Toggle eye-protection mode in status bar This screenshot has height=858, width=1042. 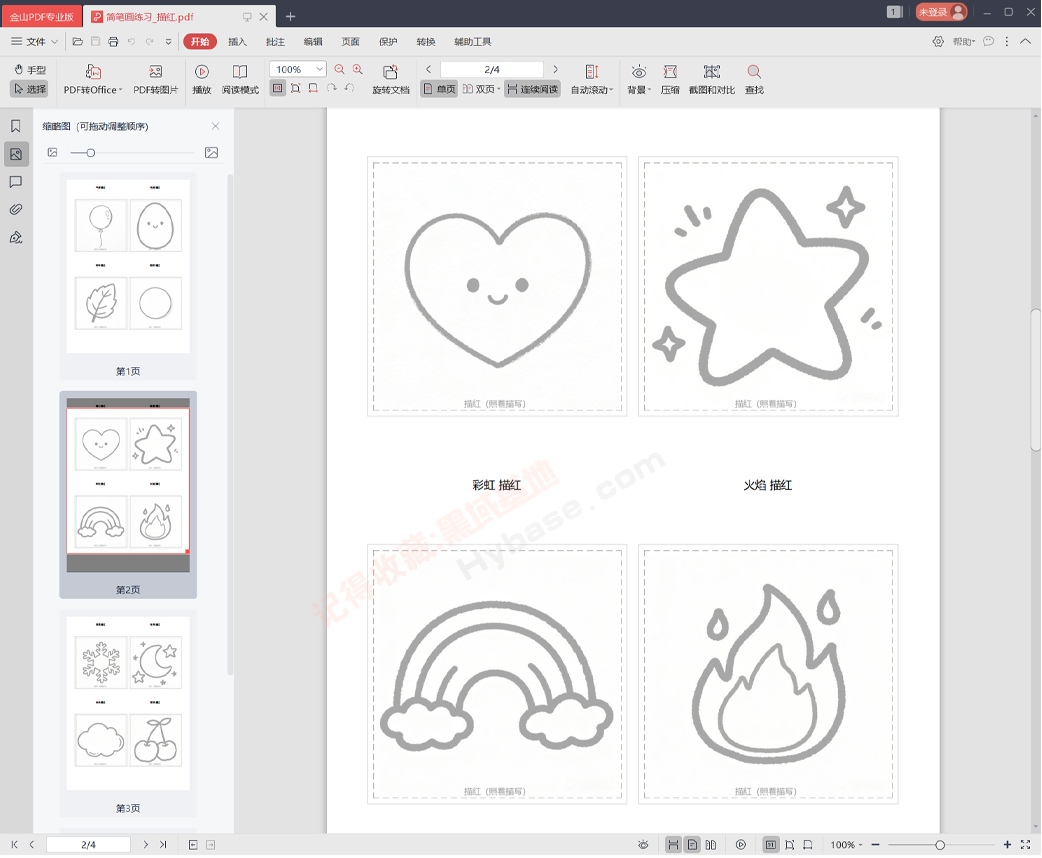[643, 845]
